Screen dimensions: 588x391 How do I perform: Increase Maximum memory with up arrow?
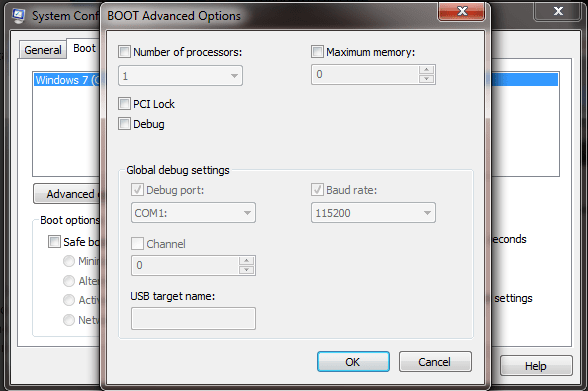[x=426, y=70]
